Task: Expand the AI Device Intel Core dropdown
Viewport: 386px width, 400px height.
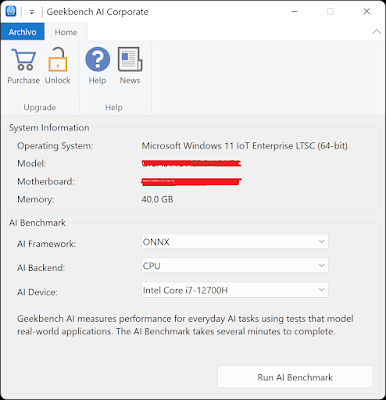Action: (235, 290)
